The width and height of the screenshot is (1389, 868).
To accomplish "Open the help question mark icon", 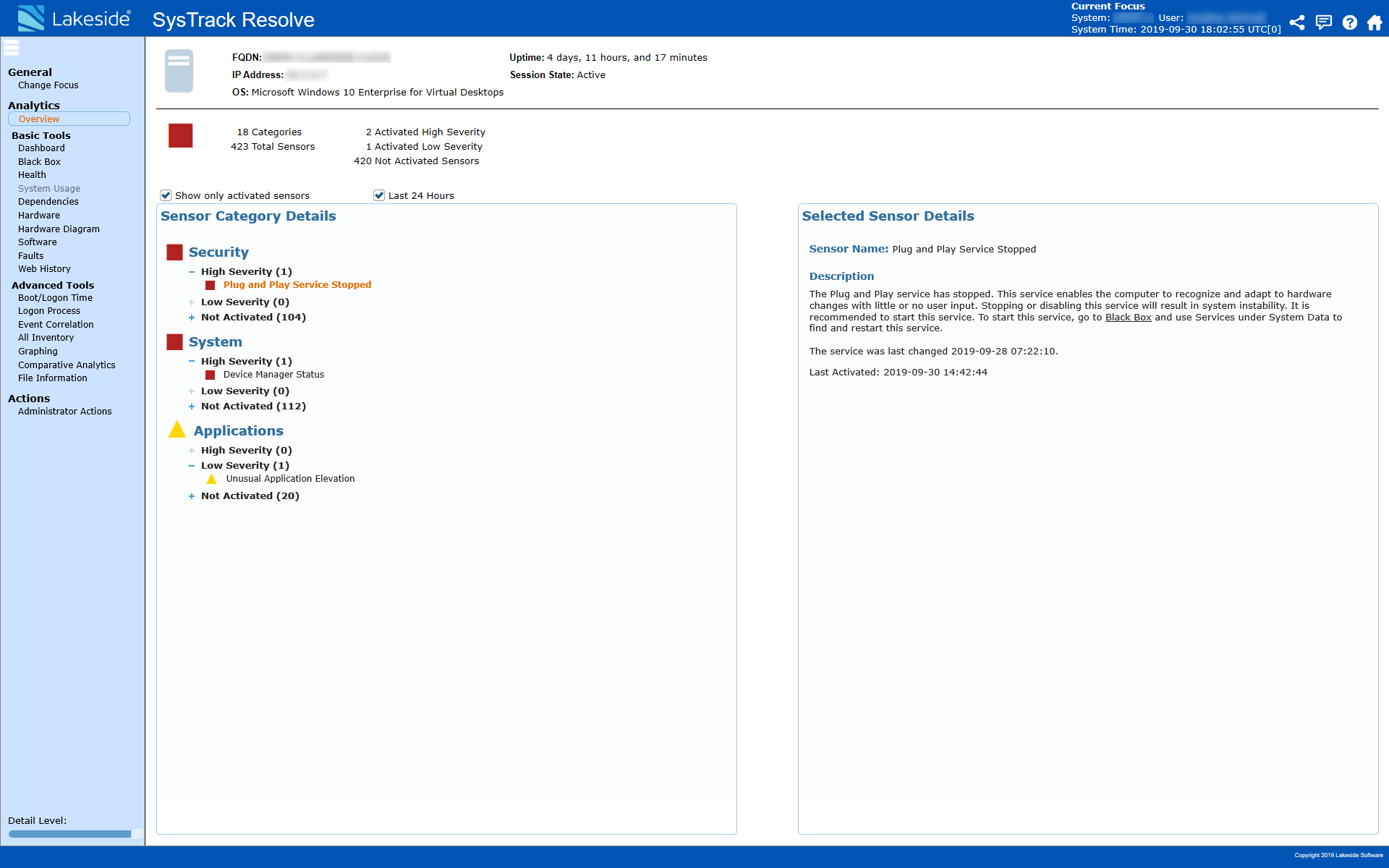I will click(1349, 22).
